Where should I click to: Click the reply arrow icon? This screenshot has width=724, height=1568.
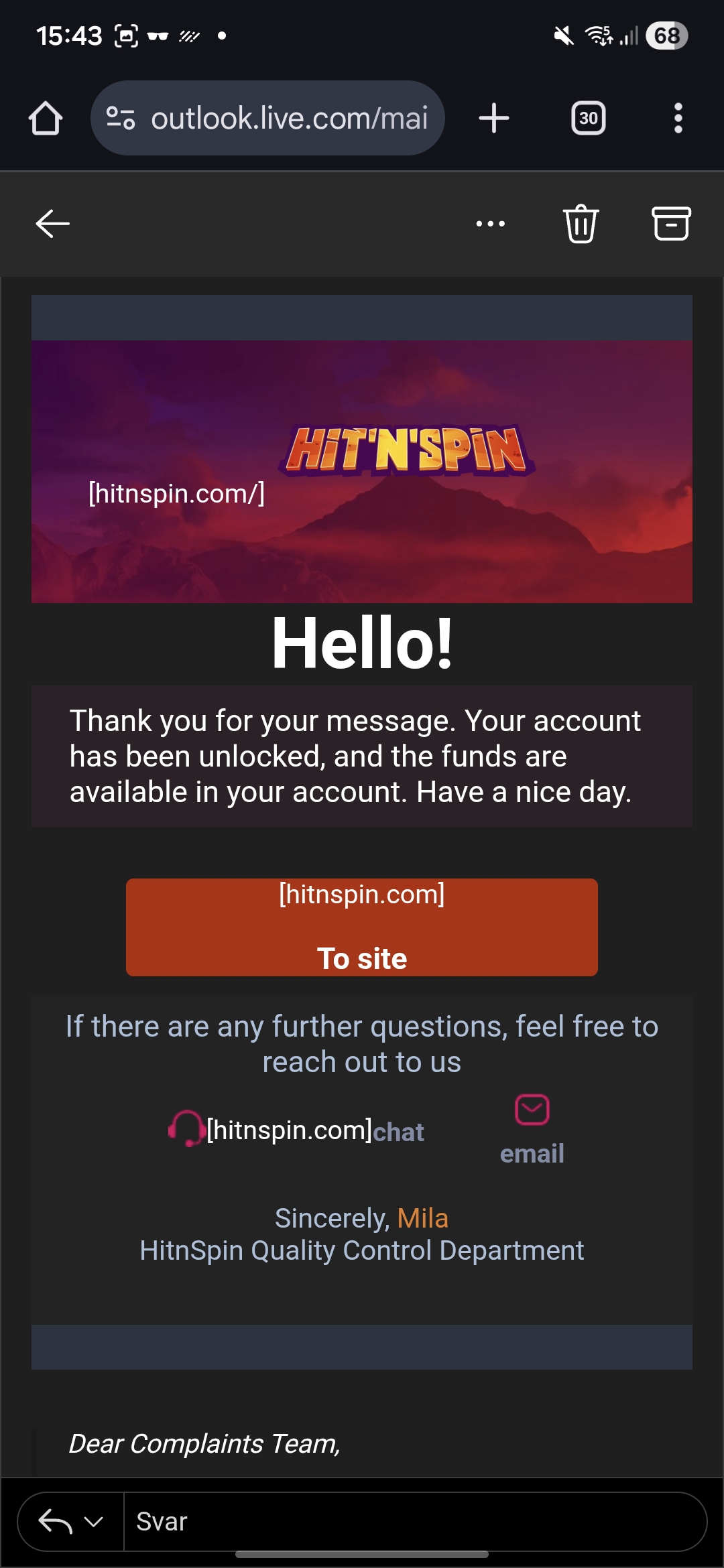coord(56,1522)
